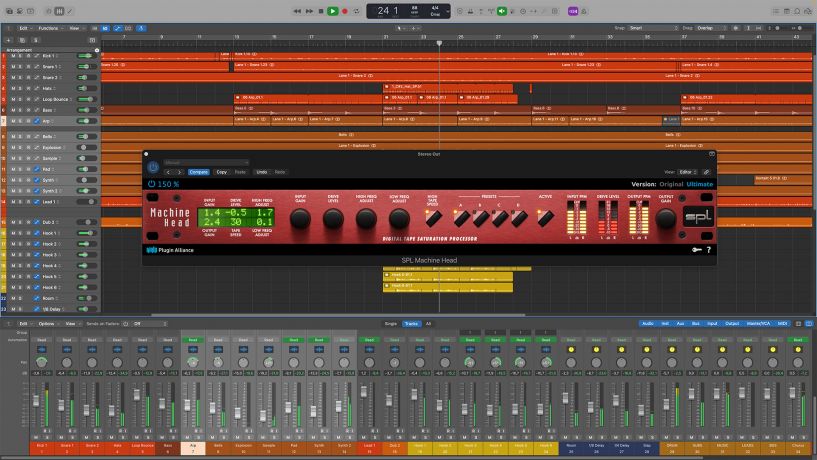The image size is (817, 460).
Task: Open the Drag Overlap dropdown
Action: pyautogui.click(x=709, y=28)
